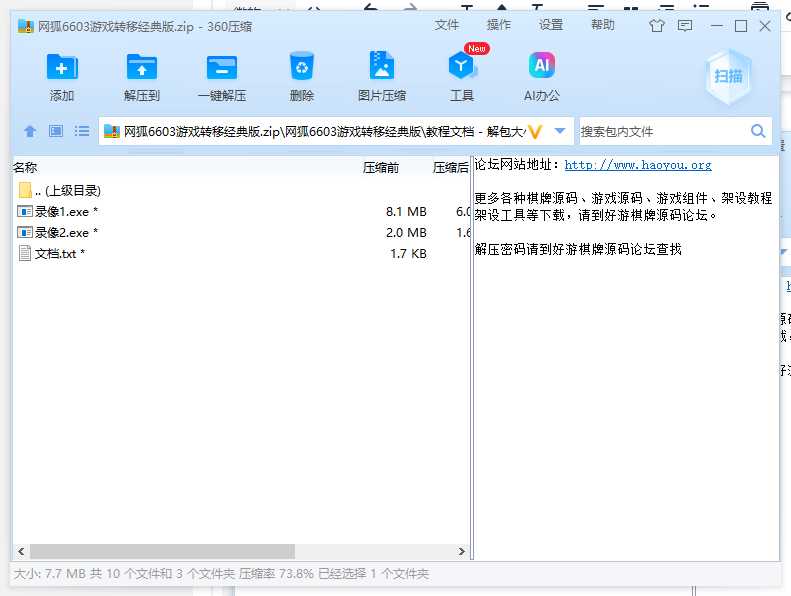The width and height of the screenshot is (791, 596).
Task: Click the skin (shirt) icon in title bar
Action: click(656, 26)
